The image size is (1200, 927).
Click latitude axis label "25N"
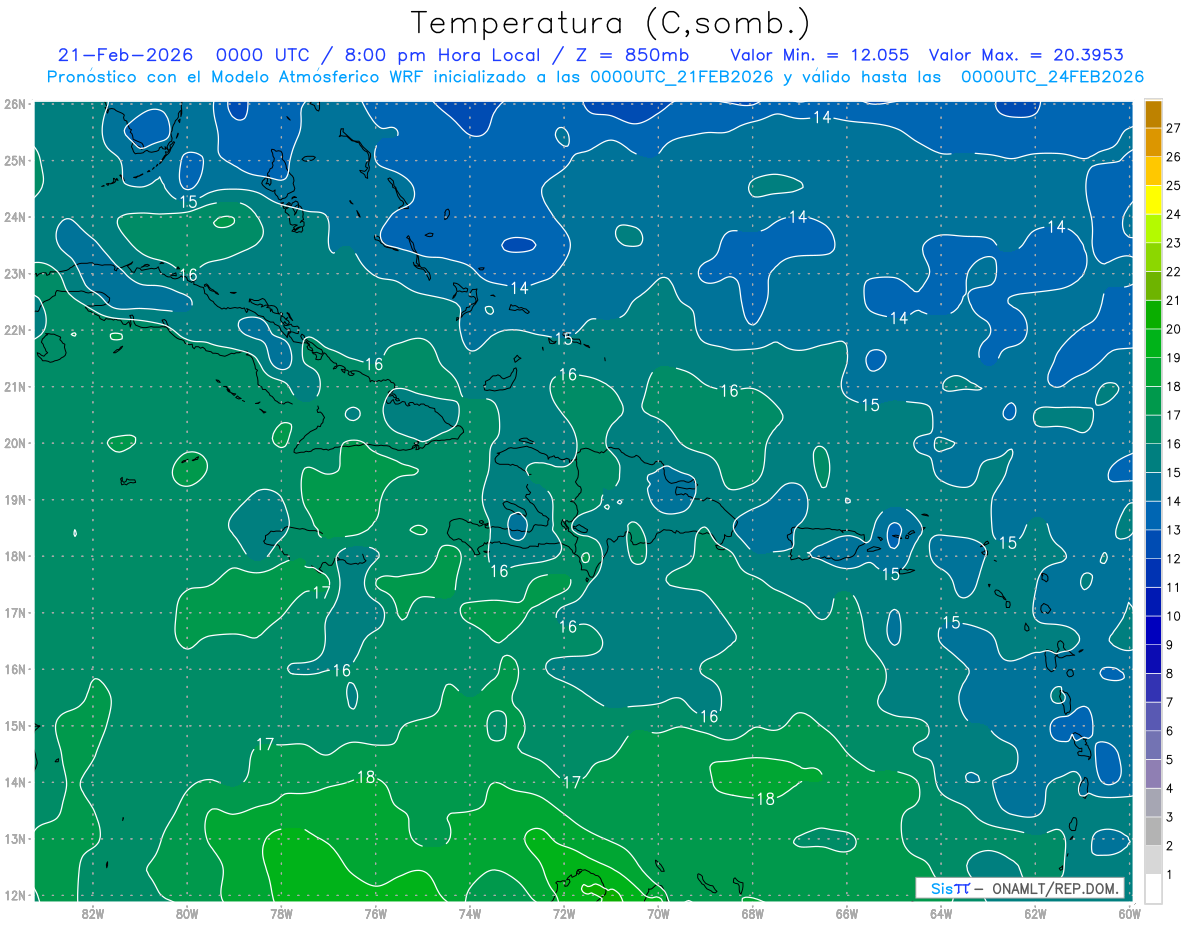tap(15, 160)
